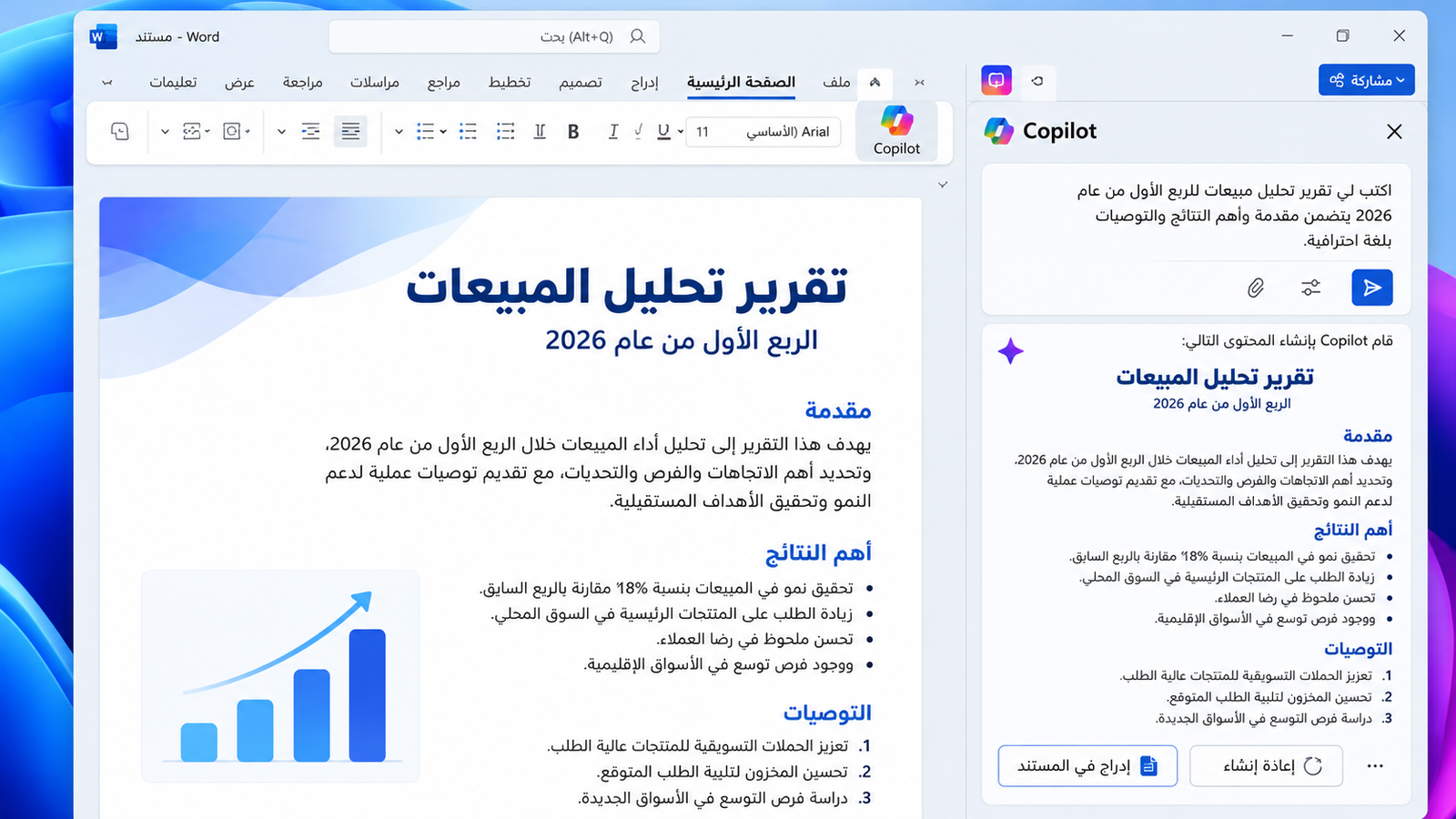The width and height of the screenshot is (1456, 819).
Task: Open Copilot prompt settings sliders icon
Action: 1310,288
